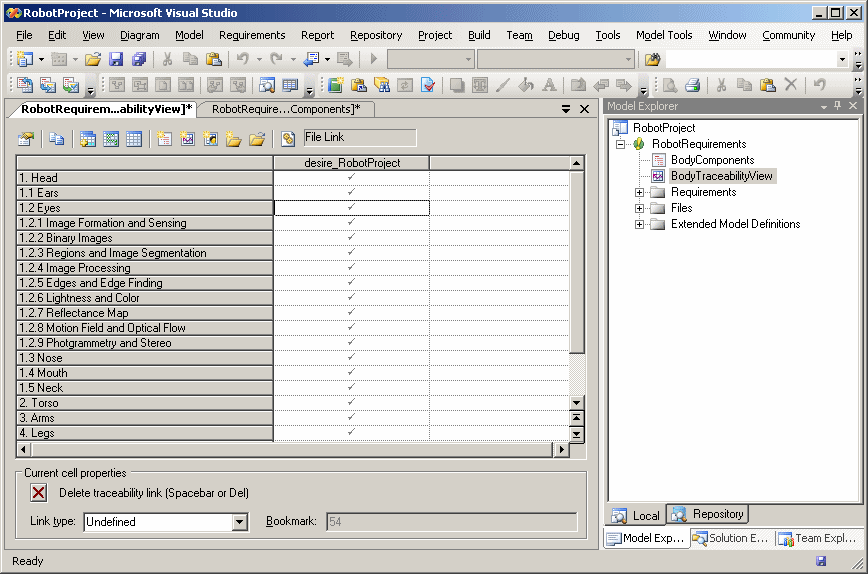Expand the Files folder node
This screenshot has height=574, width=868.
639,208
